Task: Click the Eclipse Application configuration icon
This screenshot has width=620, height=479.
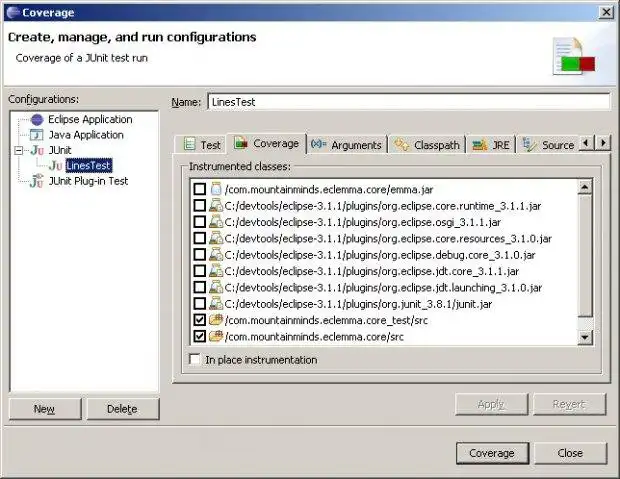Action: pos(37,119)
